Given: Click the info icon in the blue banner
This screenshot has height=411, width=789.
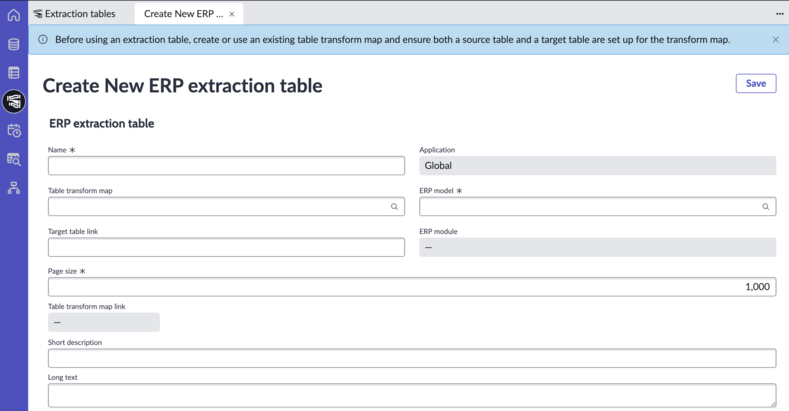Looking at the screenshot, I should click(43, 39).
